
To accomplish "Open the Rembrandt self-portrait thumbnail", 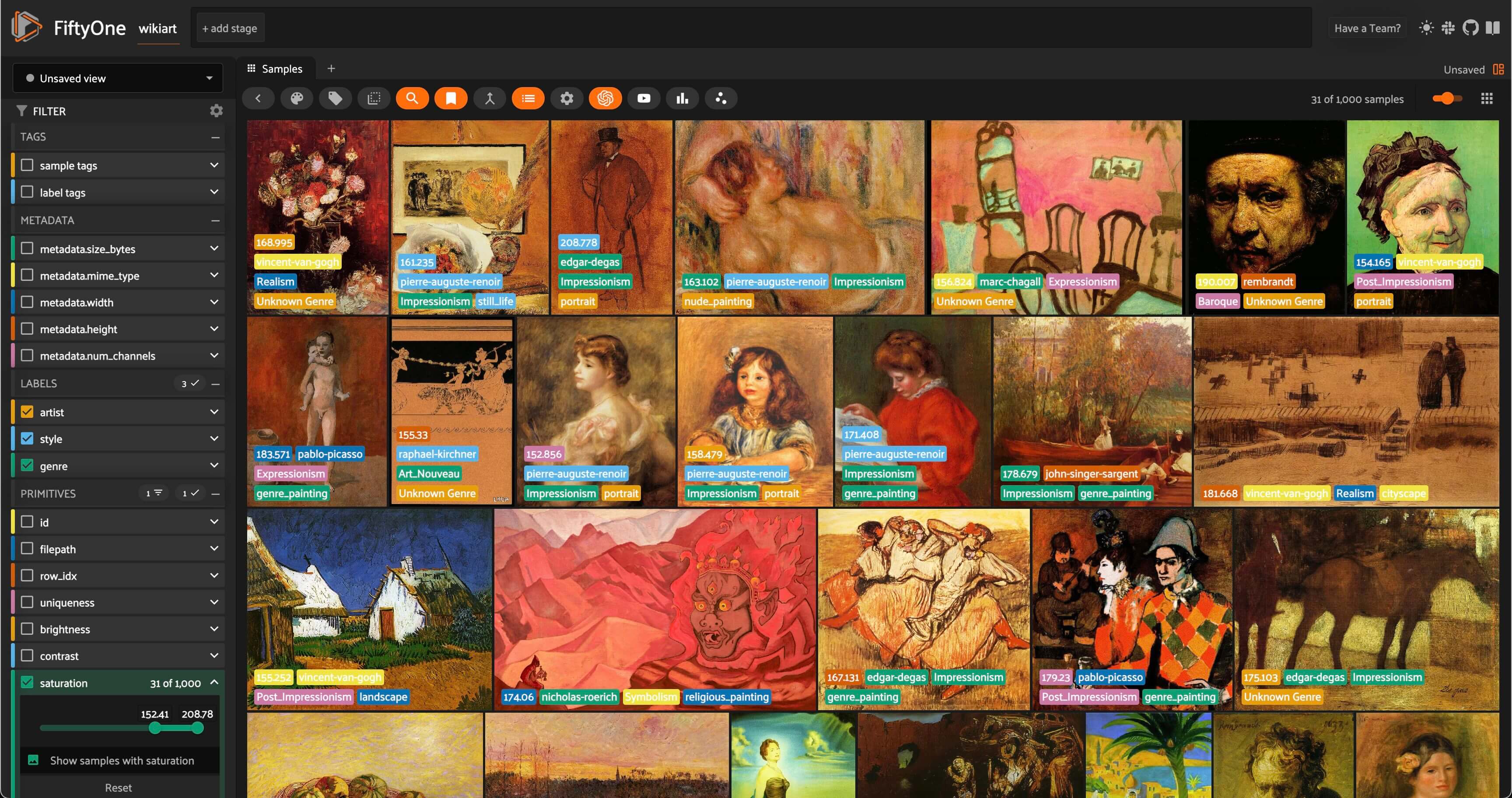I will 1266,217.
